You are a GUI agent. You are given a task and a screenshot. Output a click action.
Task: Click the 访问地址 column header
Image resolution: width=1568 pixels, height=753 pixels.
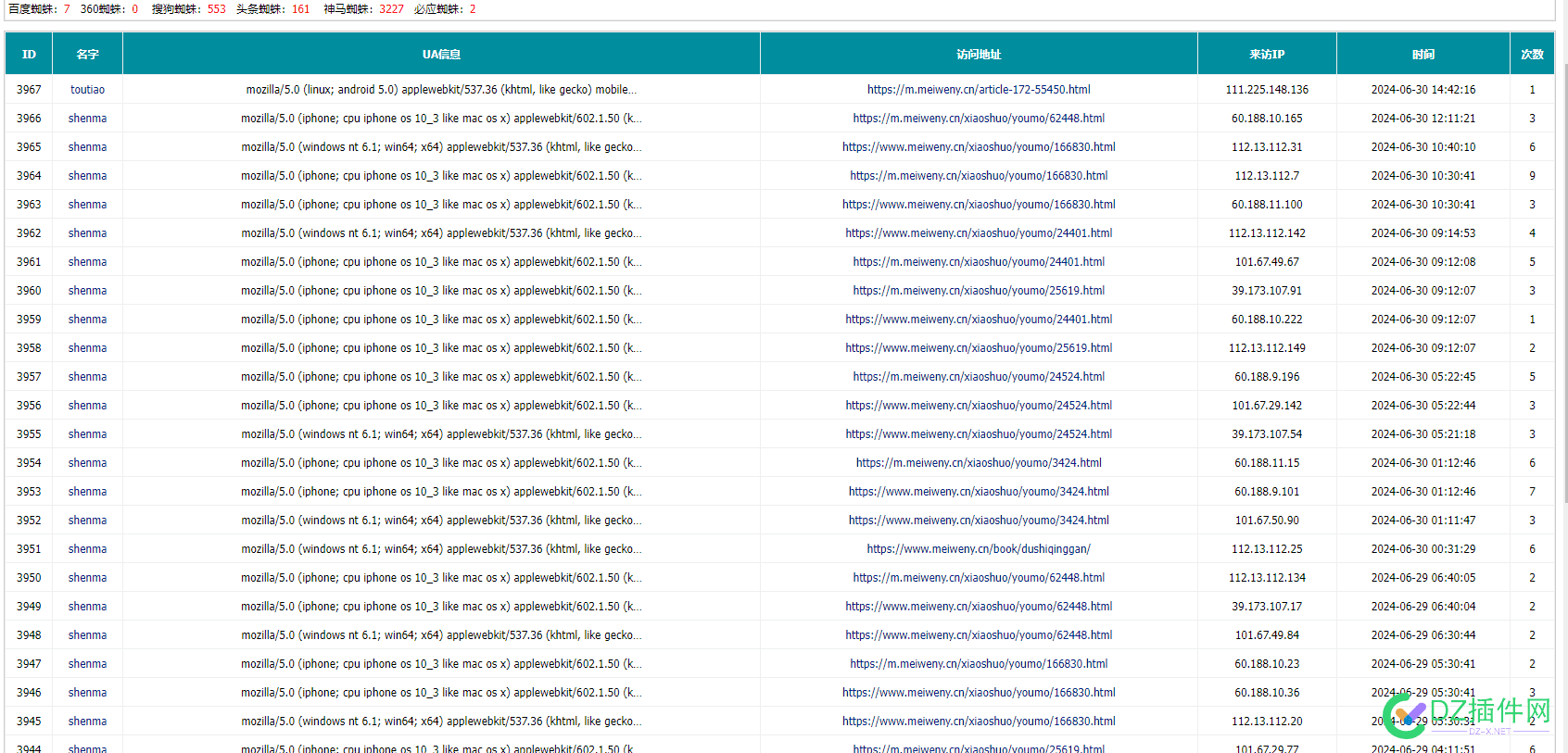[979, 54]
